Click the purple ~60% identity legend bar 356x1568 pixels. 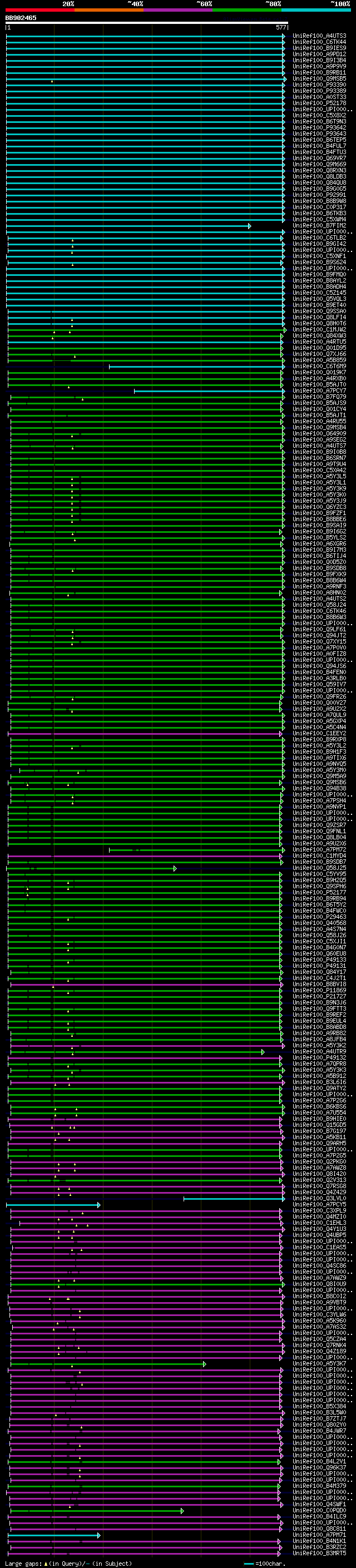pyautogui.click(x=179, y=10)
